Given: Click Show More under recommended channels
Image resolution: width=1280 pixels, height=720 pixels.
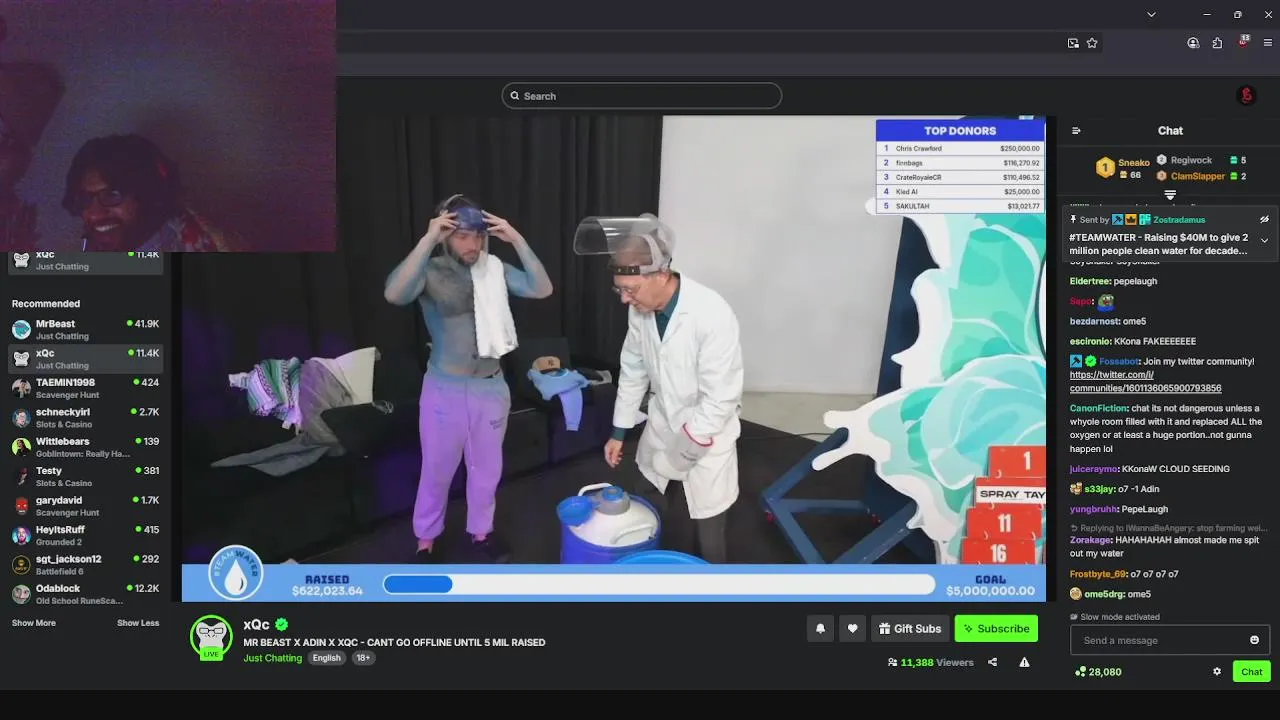Looking at the screenshot, I should click(x=34, y=623).
